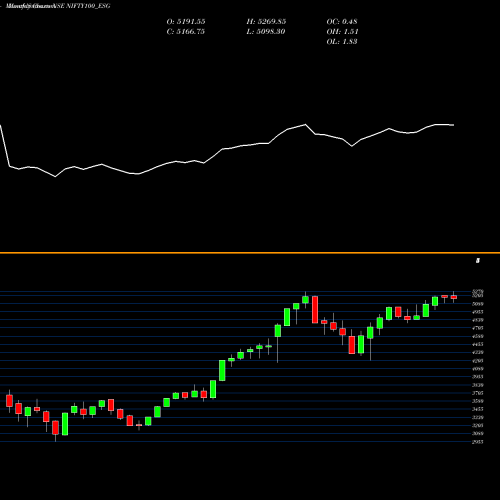Click the last red candlestick on the chart
Viewport: 500px width, 500px height.
[454, 297]
